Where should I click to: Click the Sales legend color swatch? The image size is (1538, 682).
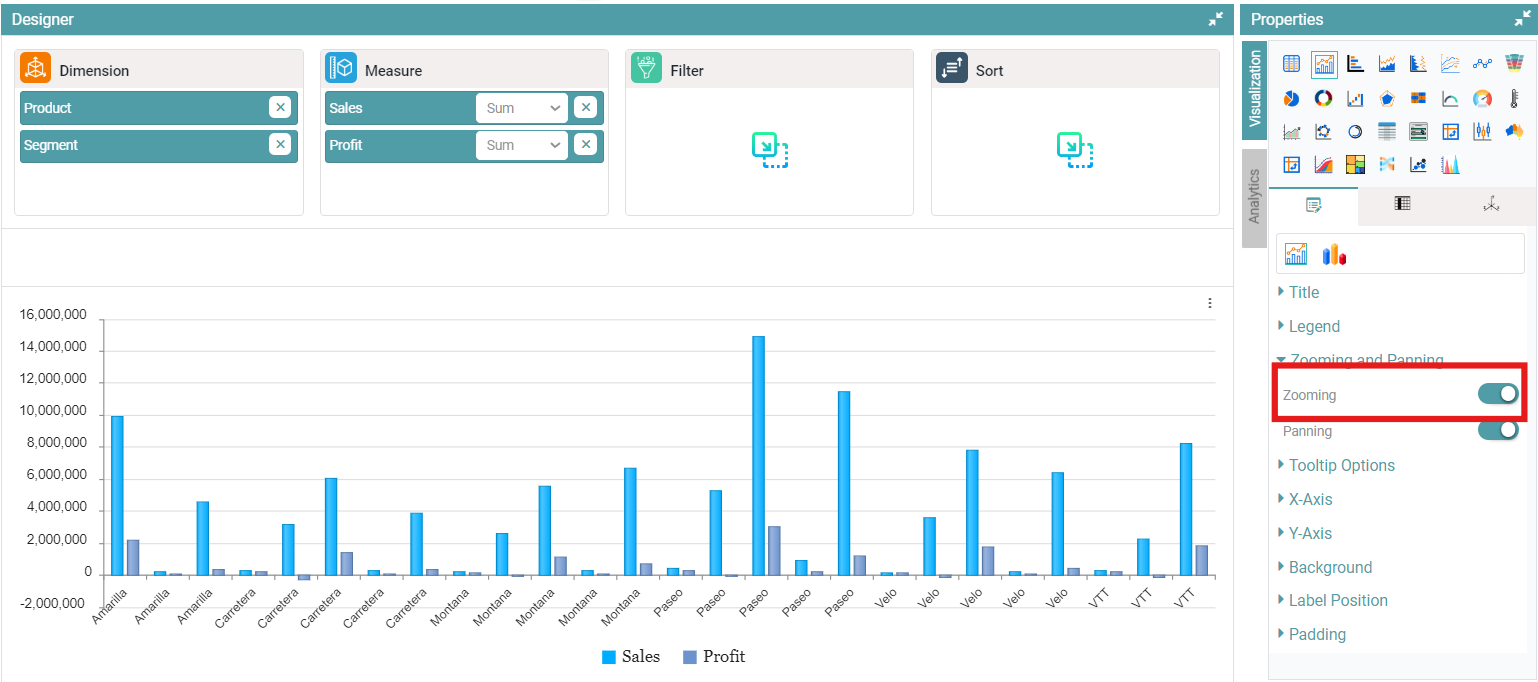click(x=608, y=657)
